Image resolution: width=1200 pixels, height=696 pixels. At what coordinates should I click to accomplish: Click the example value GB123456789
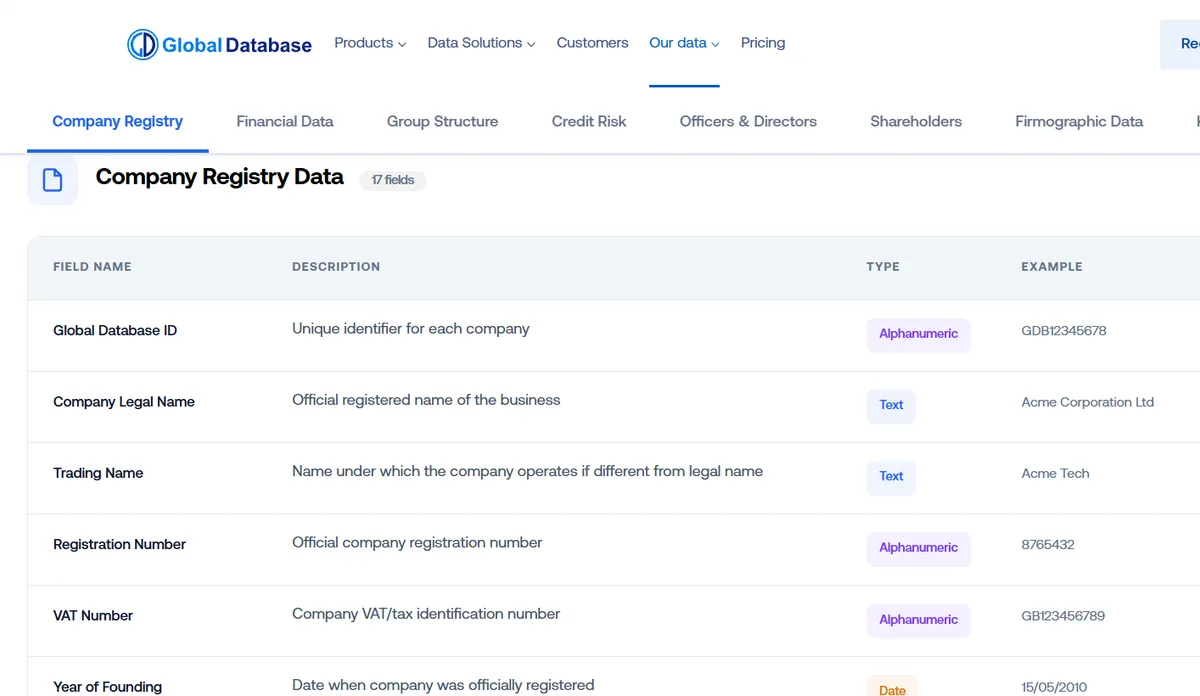(1063, 616)
